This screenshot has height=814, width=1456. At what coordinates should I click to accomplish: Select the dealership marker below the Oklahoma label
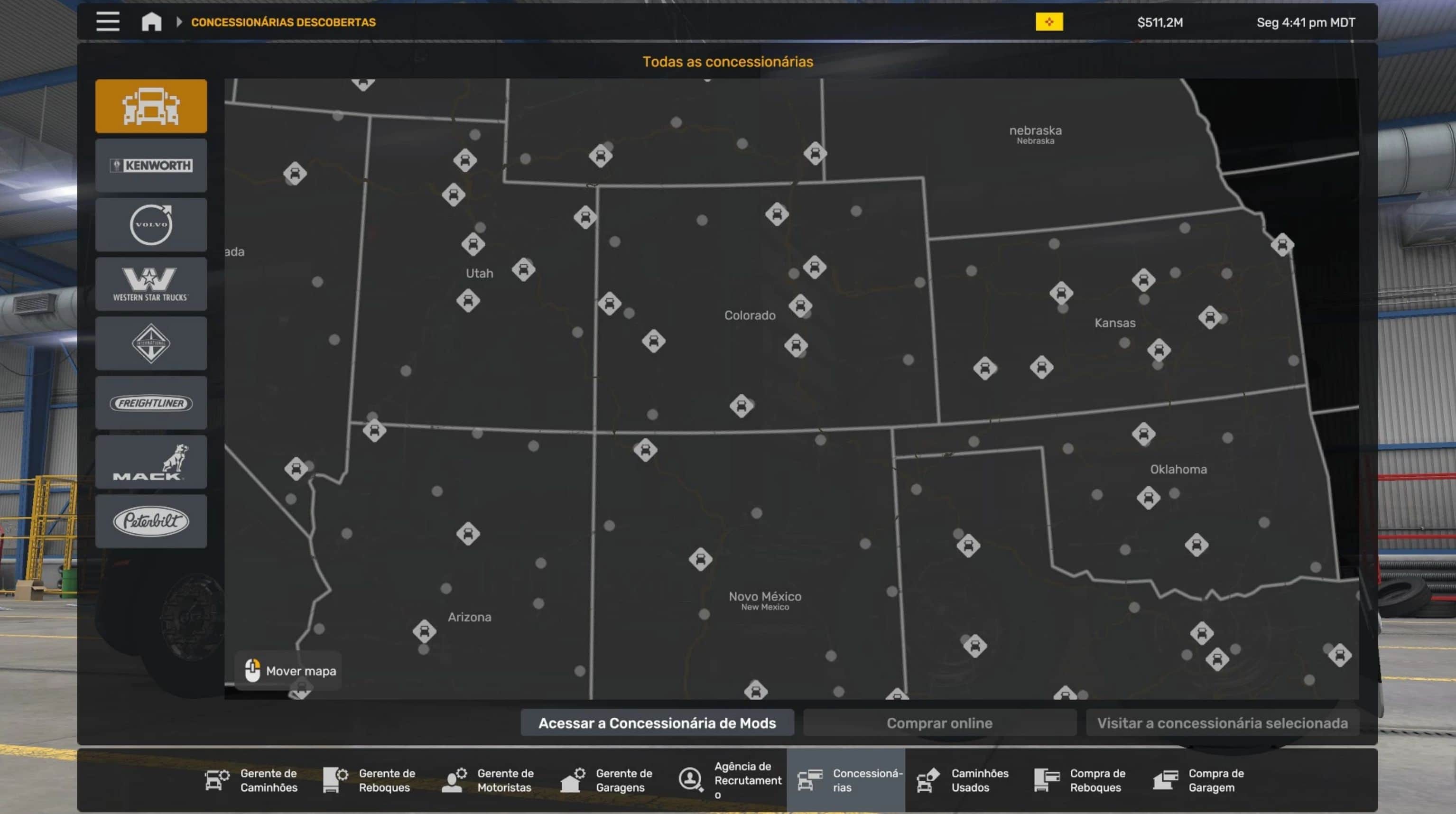[x=1148, y=498]
